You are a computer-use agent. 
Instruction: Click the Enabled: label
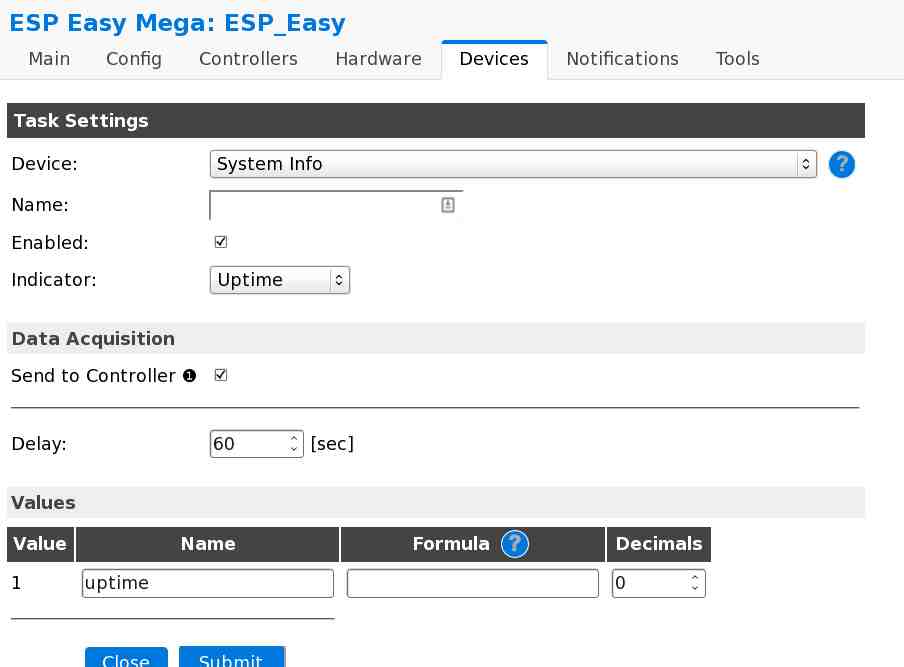[50, 243]
